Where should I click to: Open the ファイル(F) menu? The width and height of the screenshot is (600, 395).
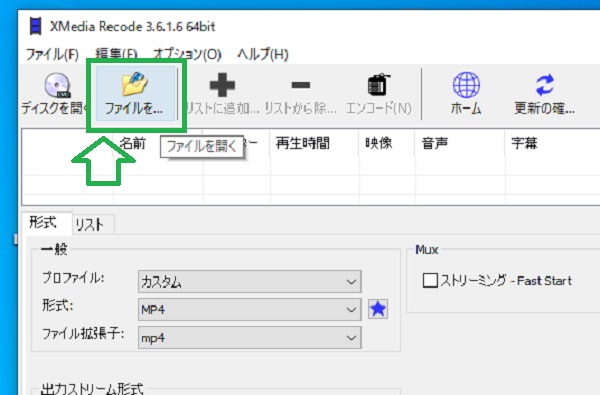(52, 54)
